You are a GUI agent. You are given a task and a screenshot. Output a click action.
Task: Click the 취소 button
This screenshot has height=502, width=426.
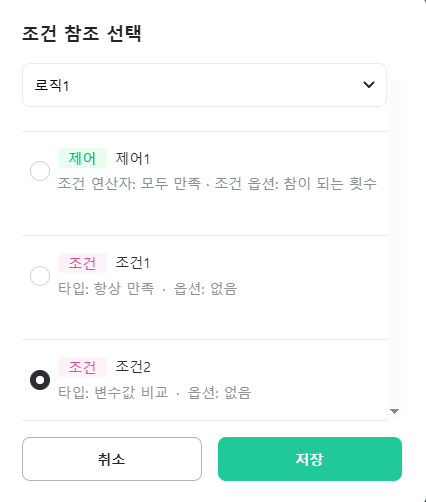pyautogui.click(x=112, y=459)
